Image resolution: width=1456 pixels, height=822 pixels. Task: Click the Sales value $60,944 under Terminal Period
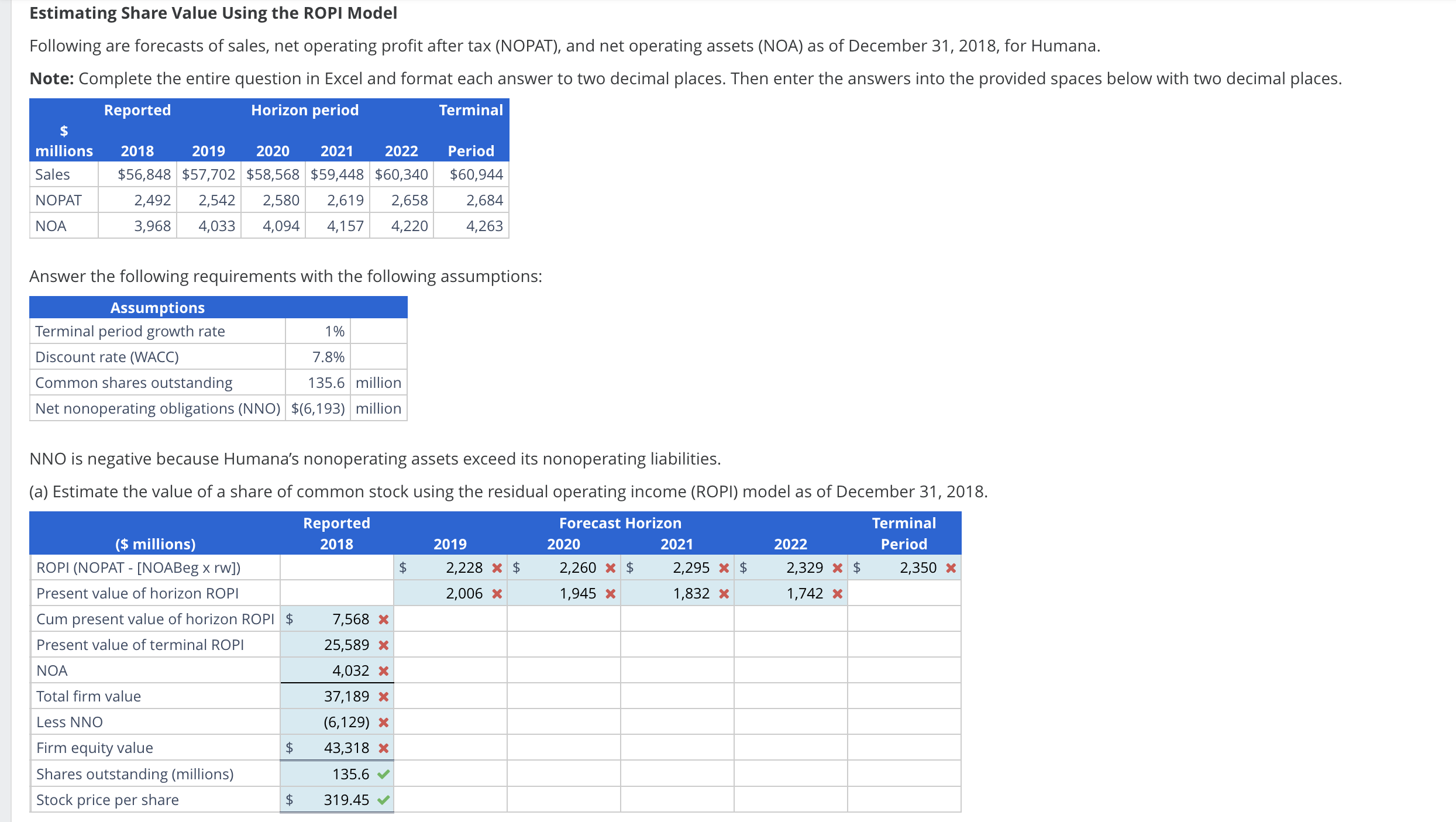tap(477, 174)
